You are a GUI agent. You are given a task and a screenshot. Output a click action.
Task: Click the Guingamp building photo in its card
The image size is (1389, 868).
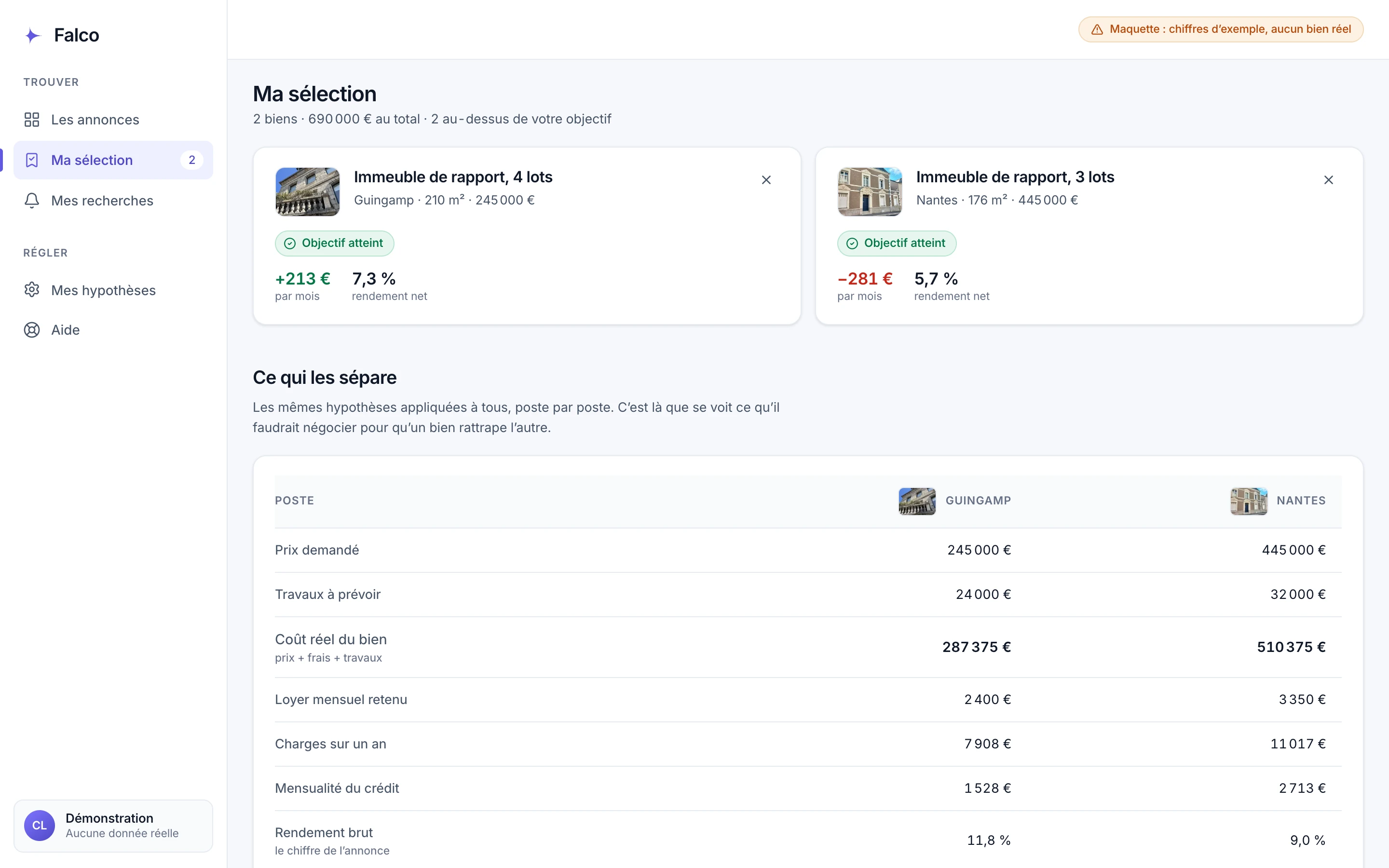308,192
